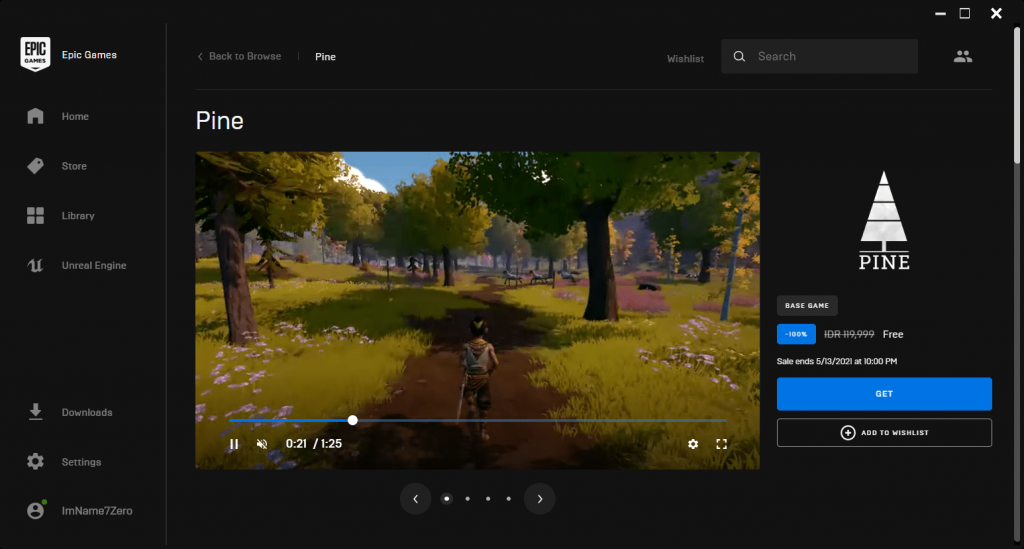Open the friends list icon
The image size is (1024, 549).
[963, 57]
